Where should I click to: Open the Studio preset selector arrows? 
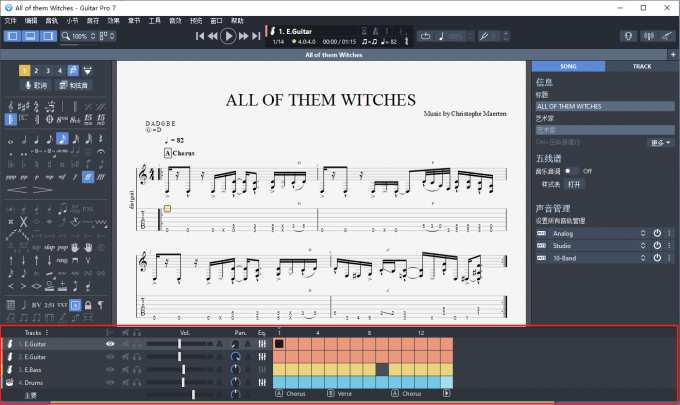pos(642,245)
